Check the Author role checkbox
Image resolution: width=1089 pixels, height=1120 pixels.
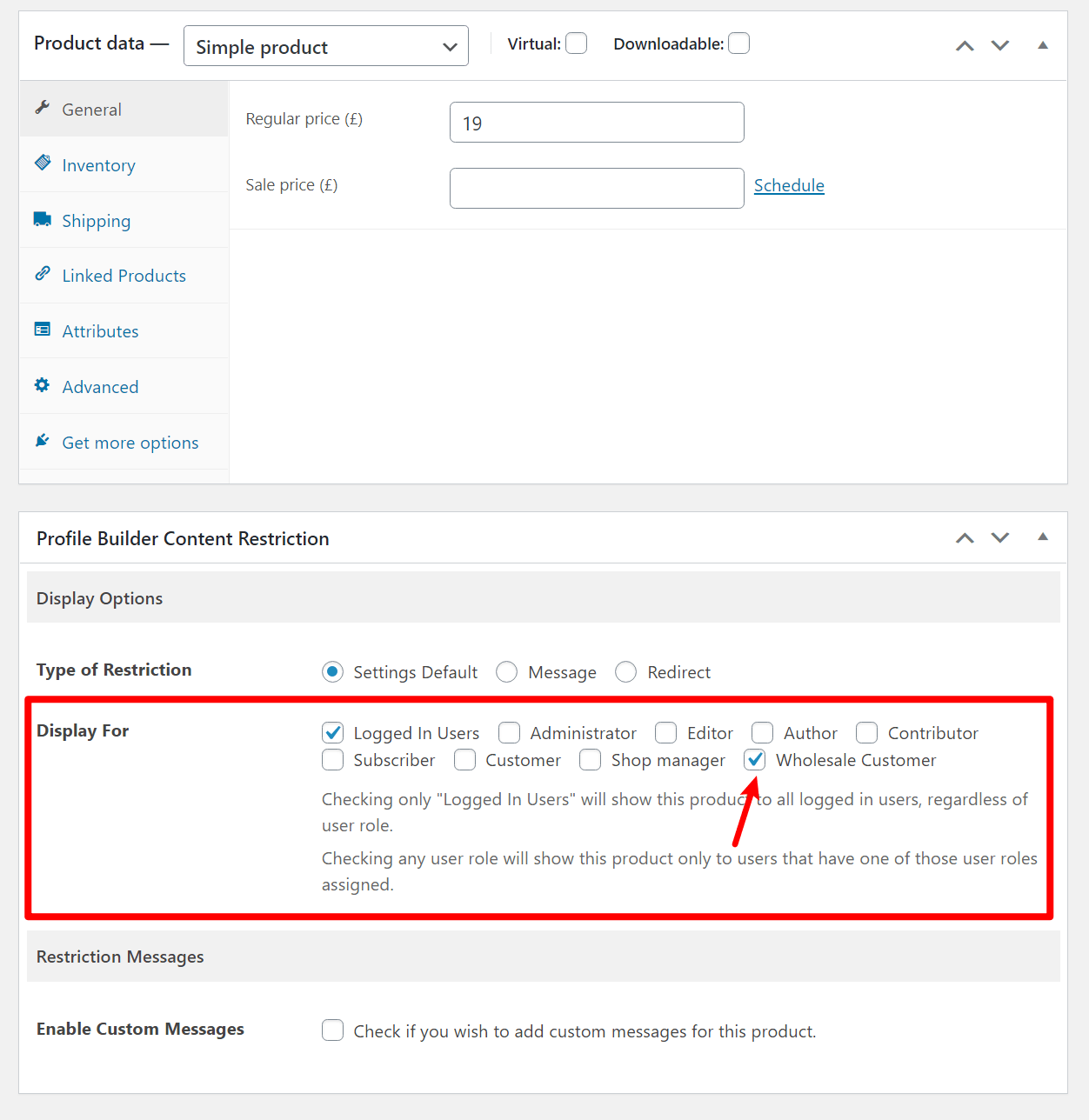(x=763, y=733)
